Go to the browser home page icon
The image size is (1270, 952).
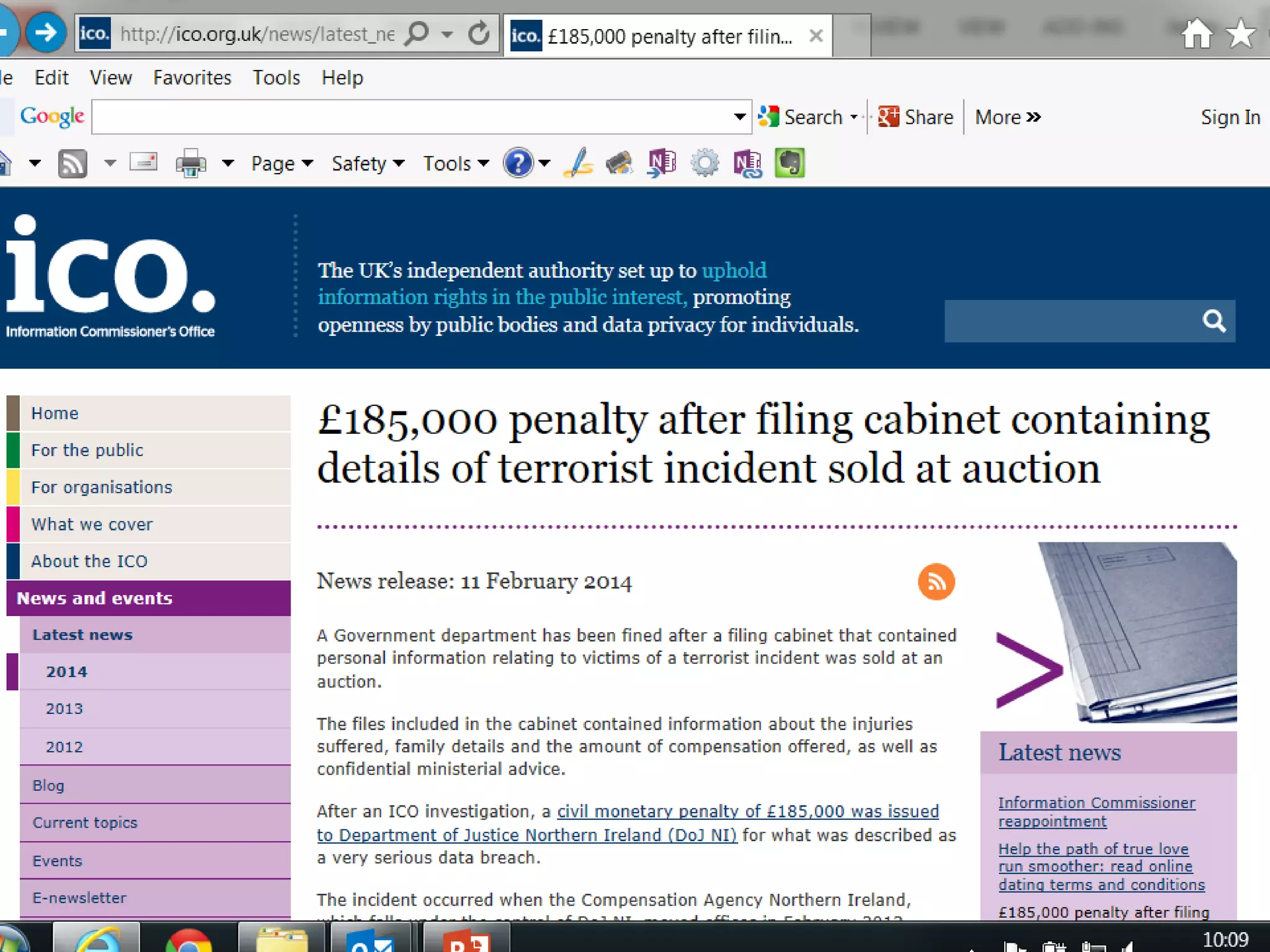coord(1196,33)
